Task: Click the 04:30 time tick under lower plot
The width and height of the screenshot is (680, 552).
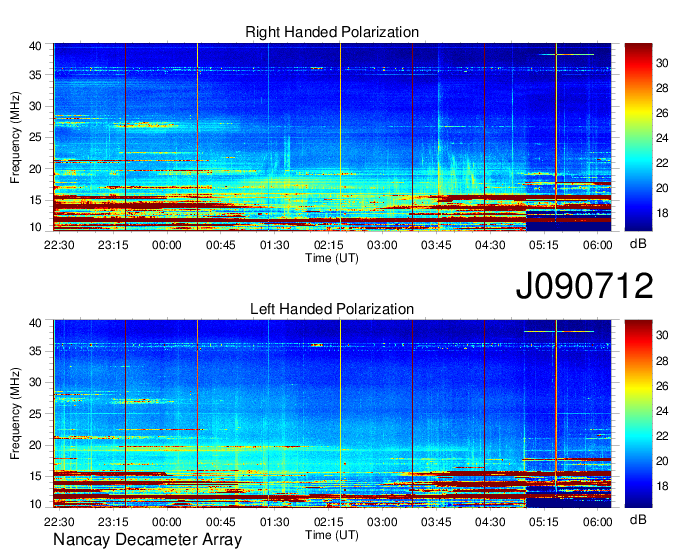Action: point(490,522)
